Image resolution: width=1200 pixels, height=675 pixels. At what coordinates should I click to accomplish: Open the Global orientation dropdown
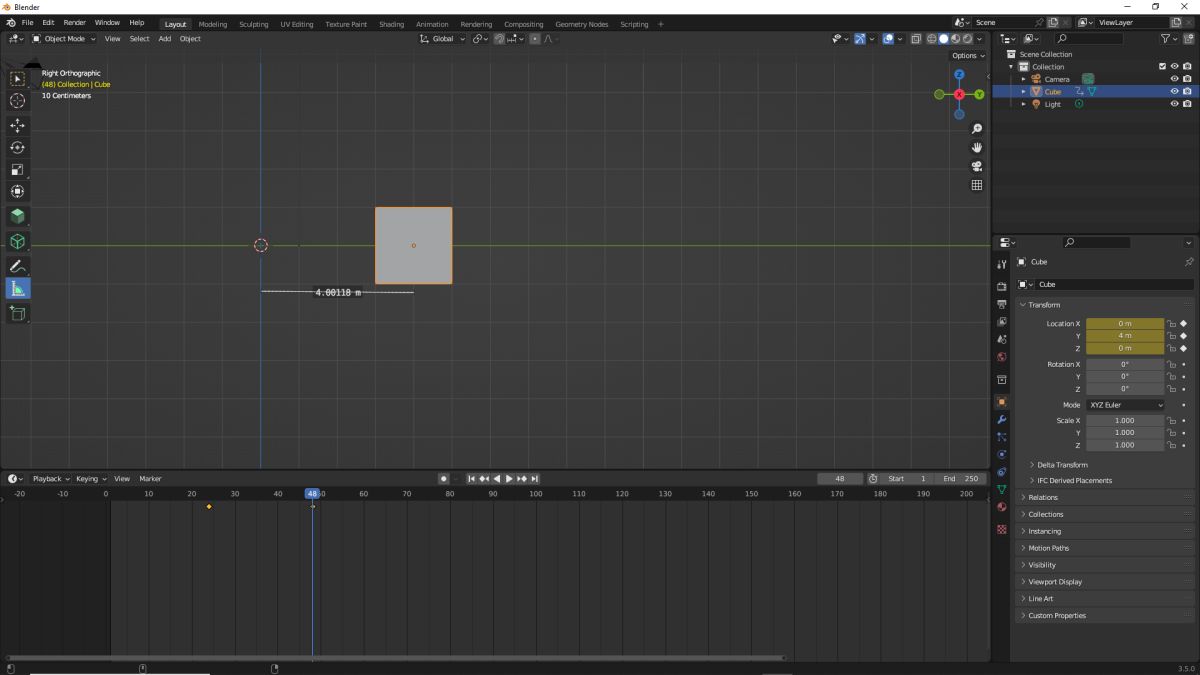[x=442, y=39]
